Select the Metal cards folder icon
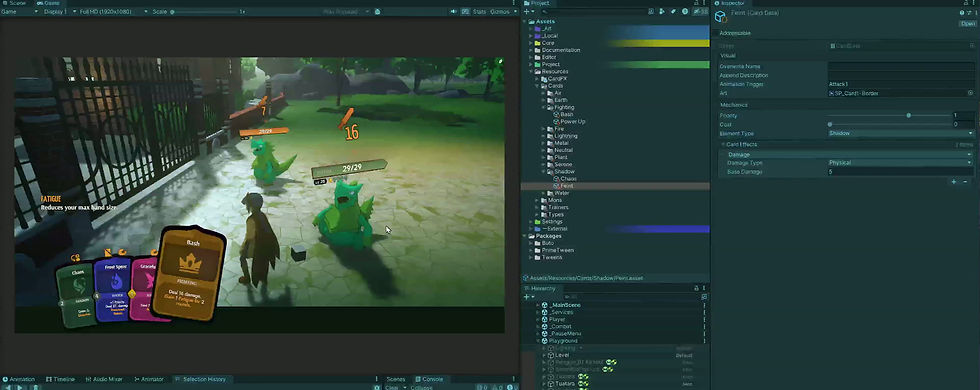 coord(551,143)
